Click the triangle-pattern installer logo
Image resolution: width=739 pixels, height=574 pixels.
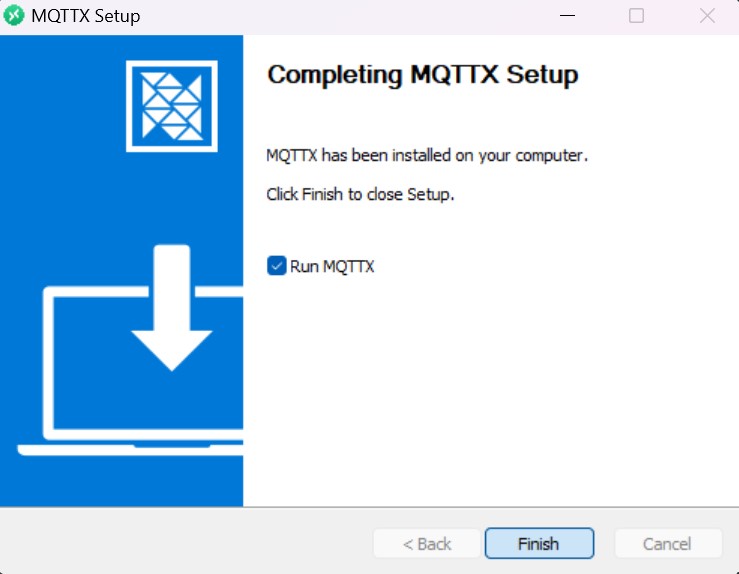(x=172, y=106)
